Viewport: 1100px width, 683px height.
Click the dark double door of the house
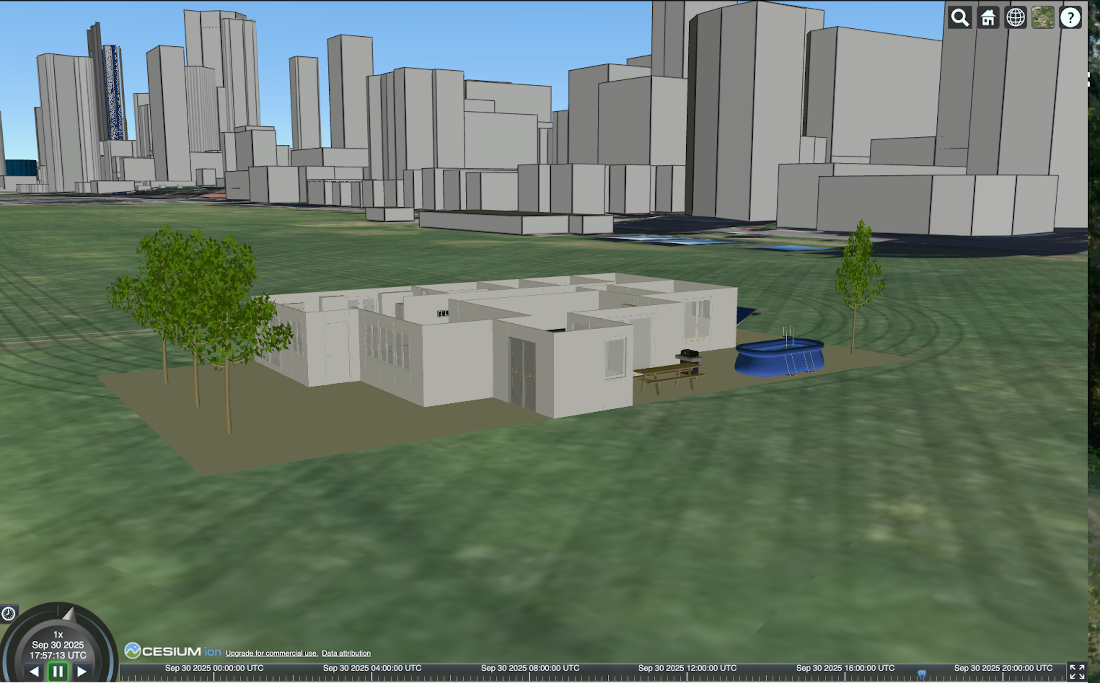point(523,373)
